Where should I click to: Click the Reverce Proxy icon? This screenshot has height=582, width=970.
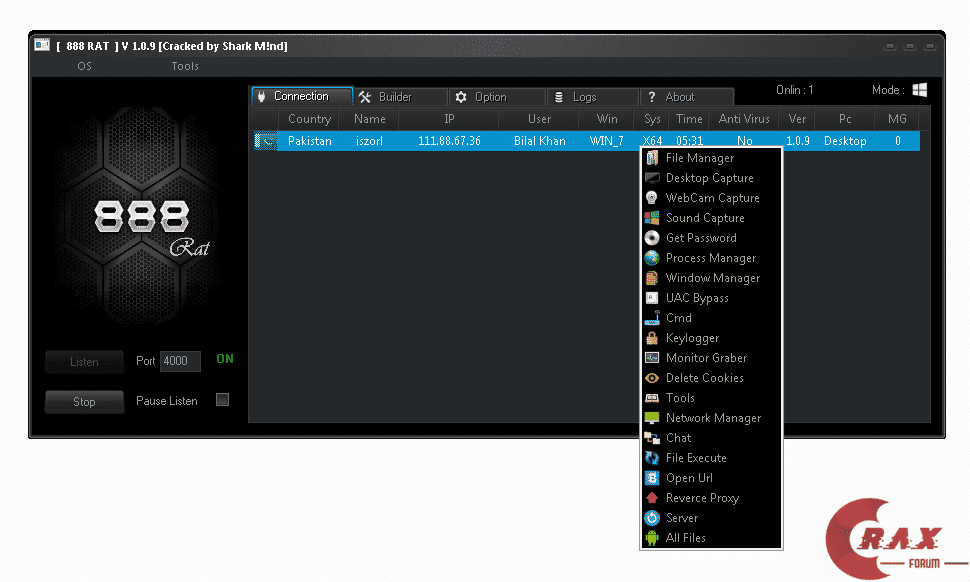652,497
